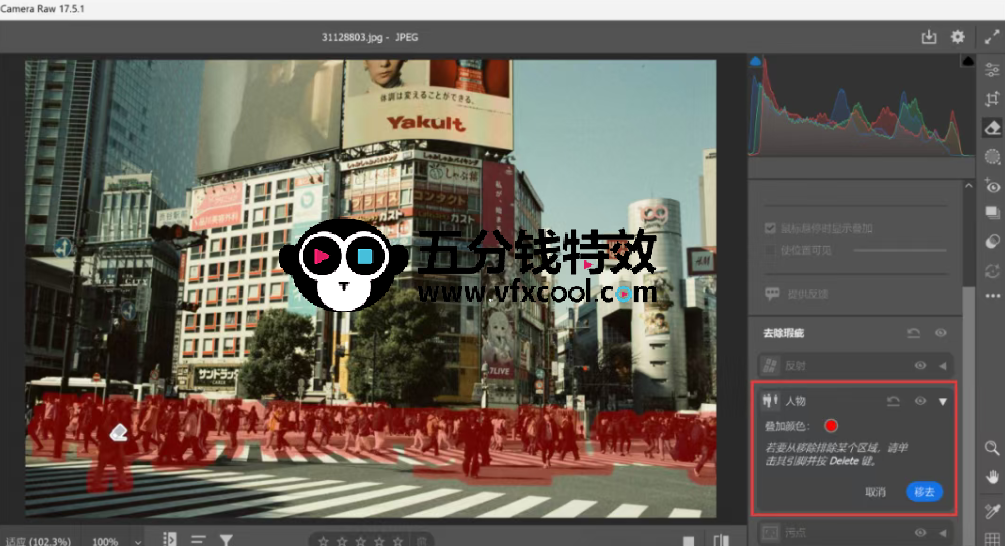Select the Zoom magnifier tool

[992, 448]
